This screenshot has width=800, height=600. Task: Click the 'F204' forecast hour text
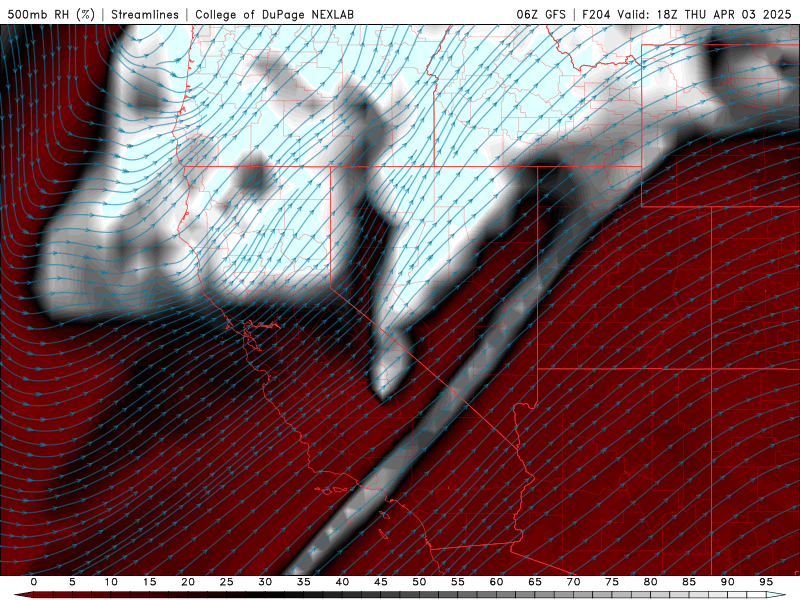[596, 14]
